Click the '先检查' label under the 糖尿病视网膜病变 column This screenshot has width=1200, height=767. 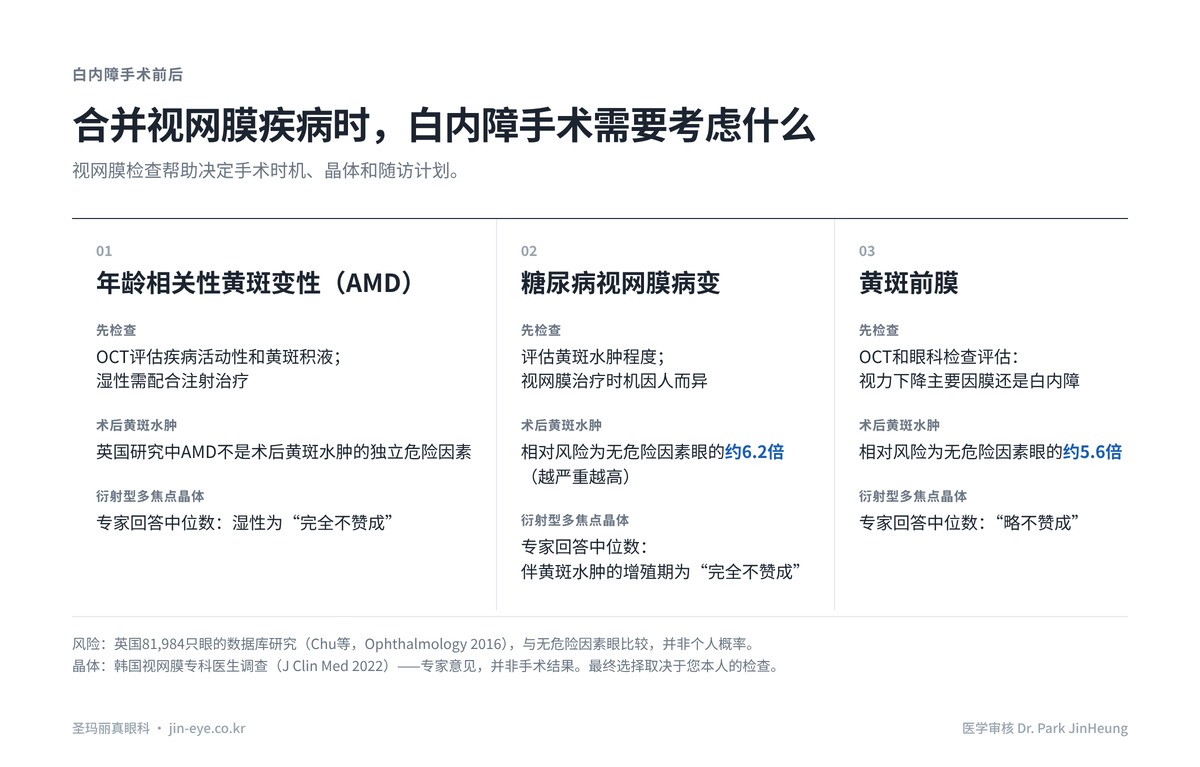pos(541,330)
